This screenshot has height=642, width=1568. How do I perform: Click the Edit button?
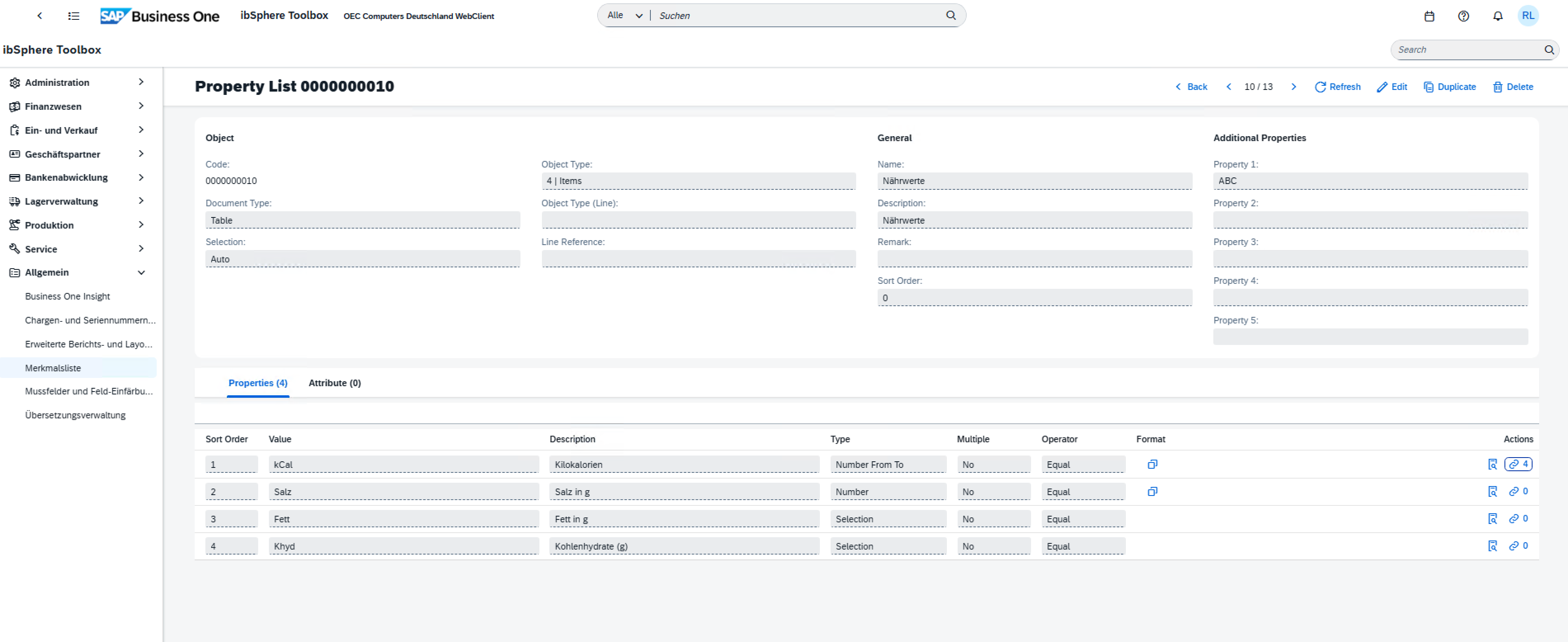1391,87
